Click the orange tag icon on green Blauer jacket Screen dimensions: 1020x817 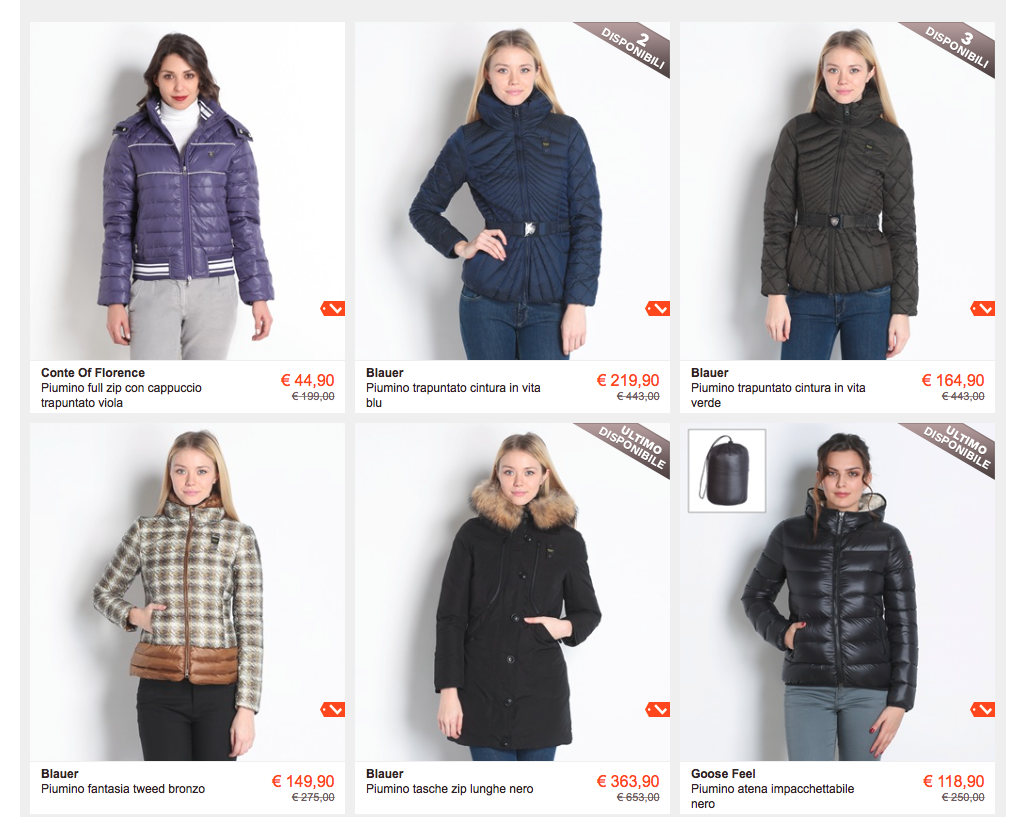pos(983,308)
